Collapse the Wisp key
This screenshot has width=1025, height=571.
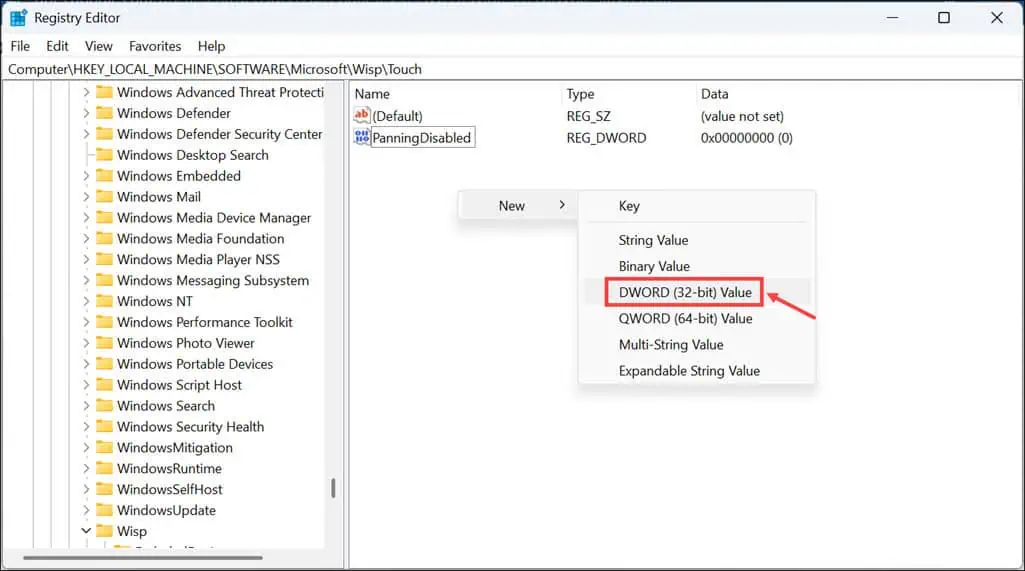[x=86, y=531]
